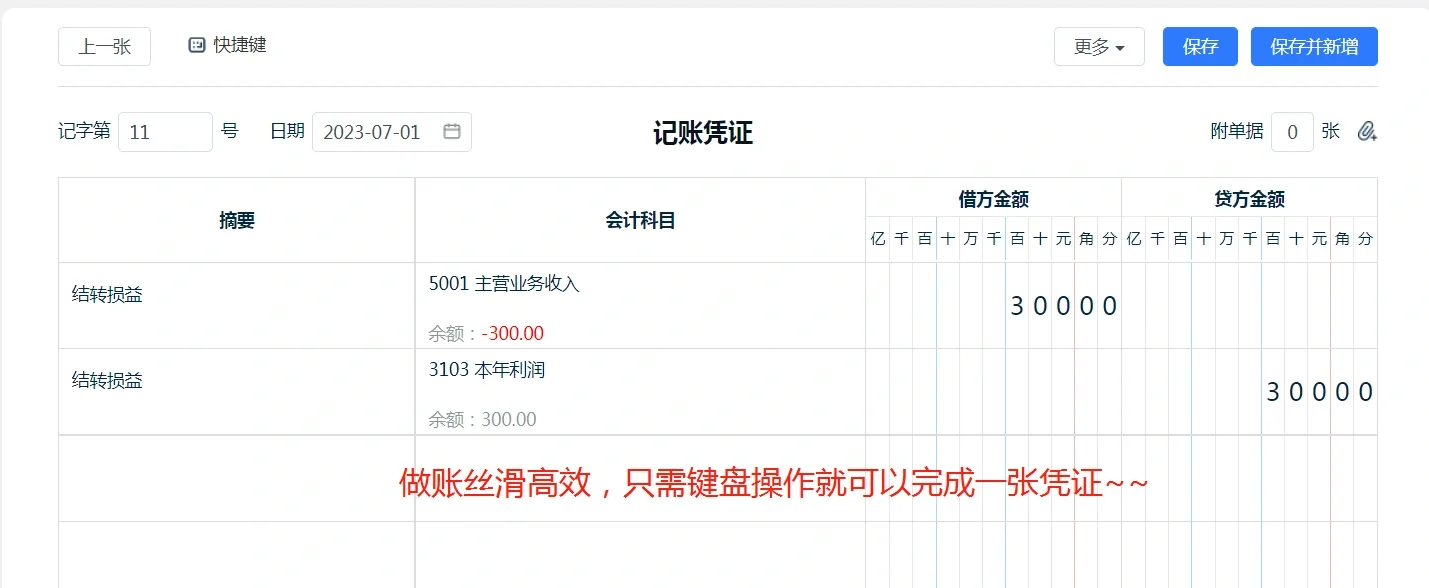This screenshot has width=1429, height=588.
Task: Click the paperclip attachment icon
Action: click(x=1366, y=131)
